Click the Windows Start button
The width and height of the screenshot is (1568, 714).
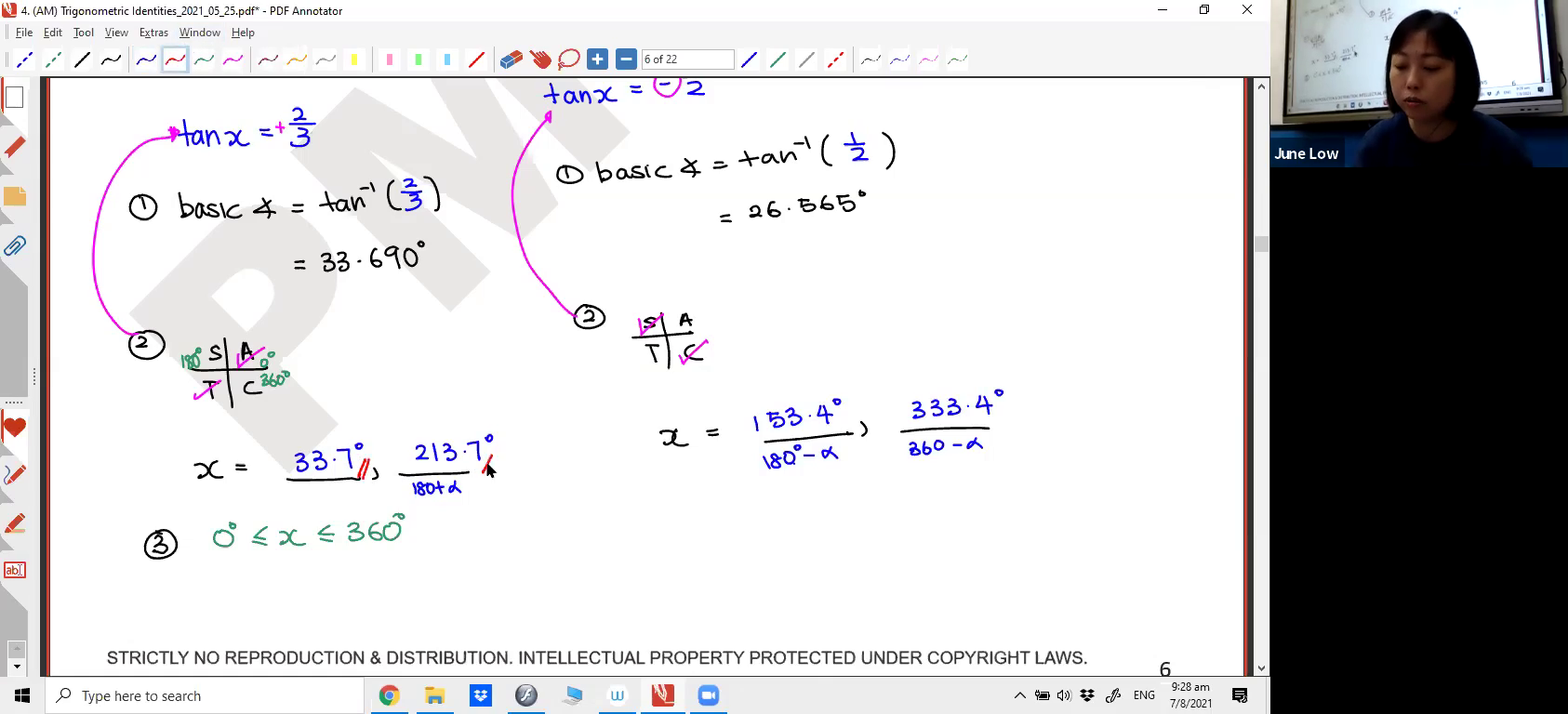click(22, 695)
